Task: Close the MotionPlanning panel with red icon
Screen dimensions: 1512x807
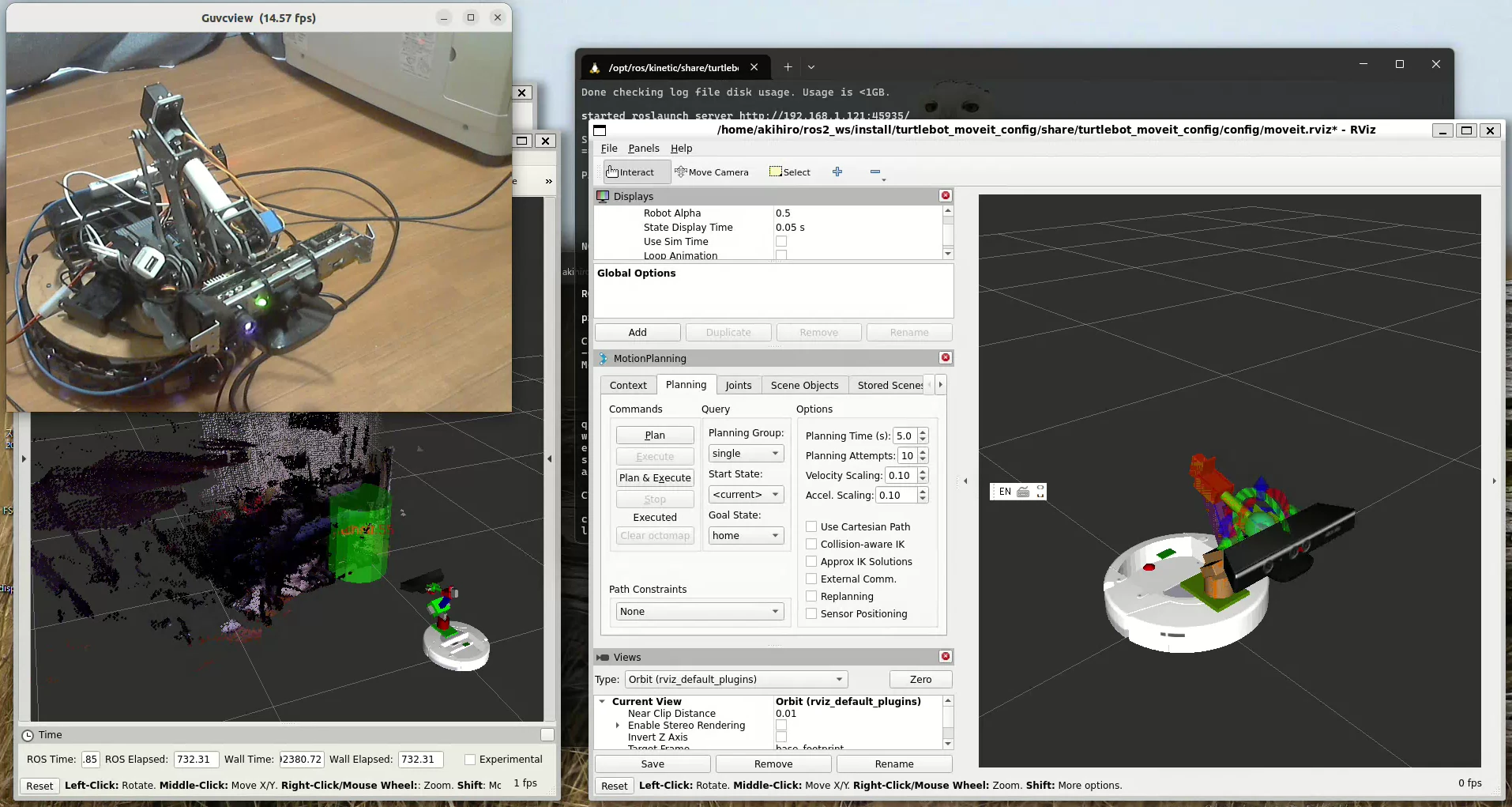Action: click(x=946, y=358)
